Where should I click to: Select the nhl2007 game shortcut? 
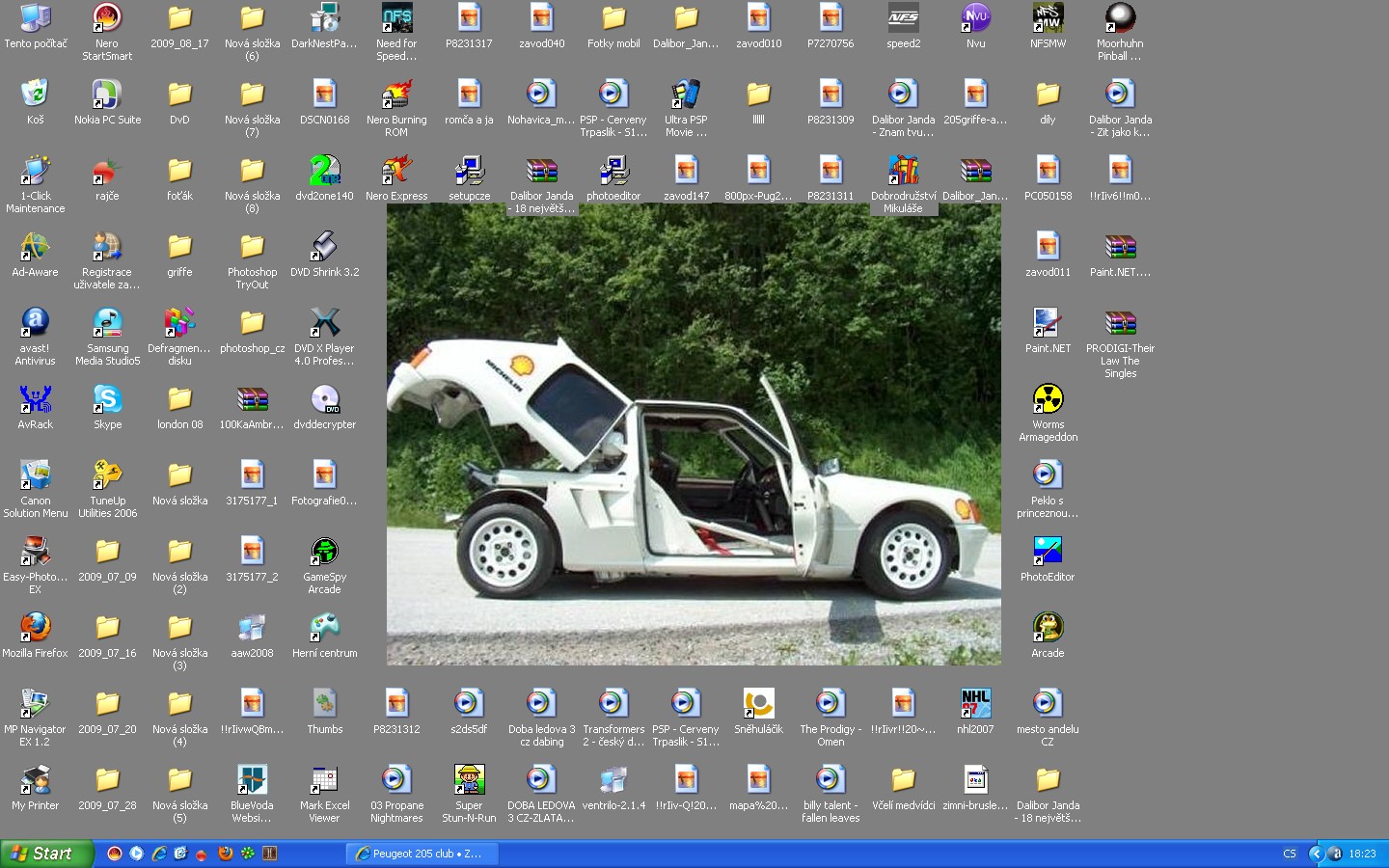click(975, 704)
